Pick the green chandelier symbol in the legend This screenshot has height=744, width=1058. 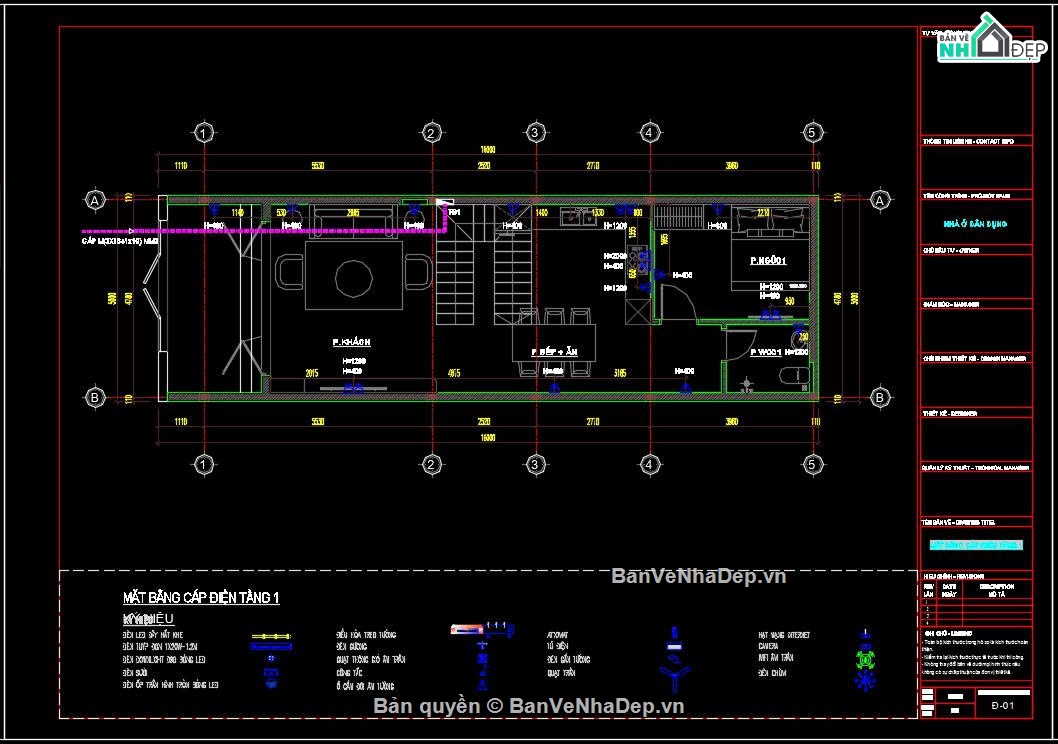[865, 659]
